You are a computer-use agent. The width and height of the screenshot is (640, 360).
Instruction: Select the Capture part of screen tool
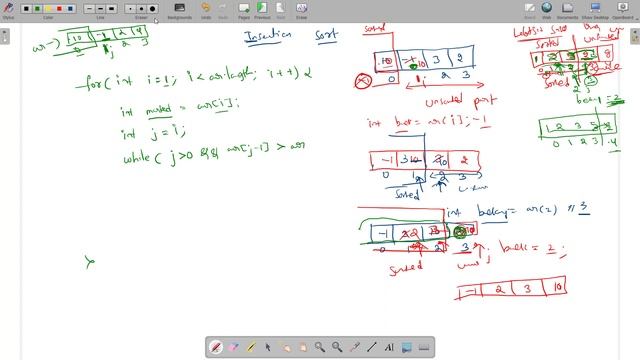[x=407, y=347]
